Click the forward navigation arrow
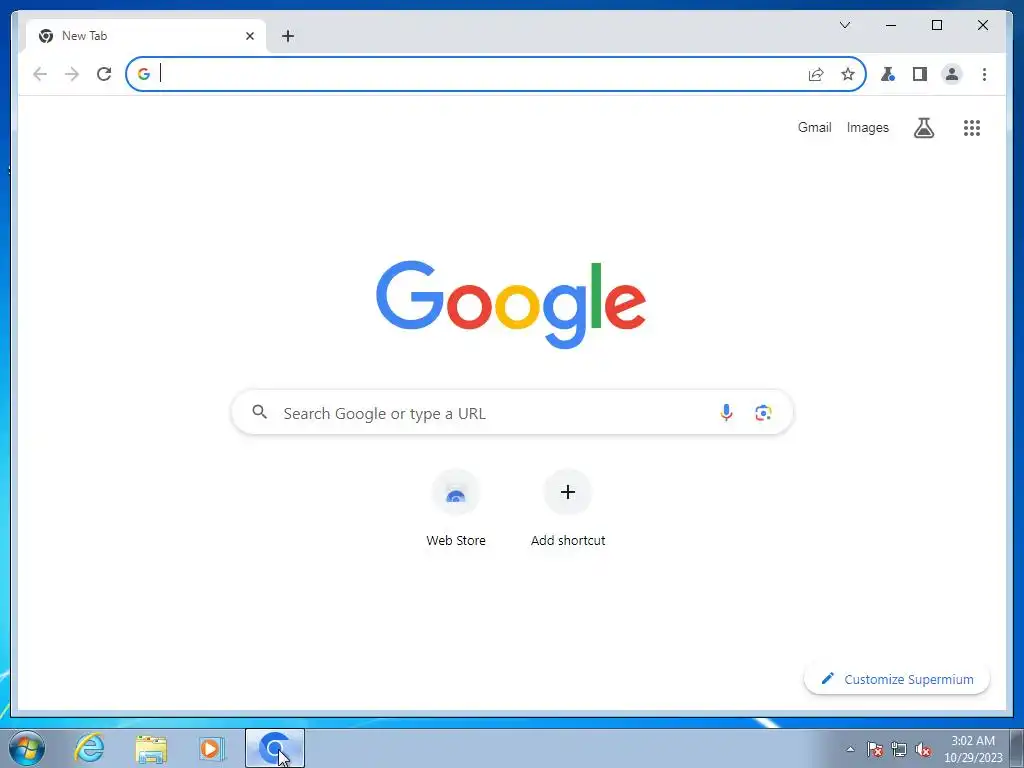The width and height of the screenshot is (1024, 768). [x=72, y=74]
